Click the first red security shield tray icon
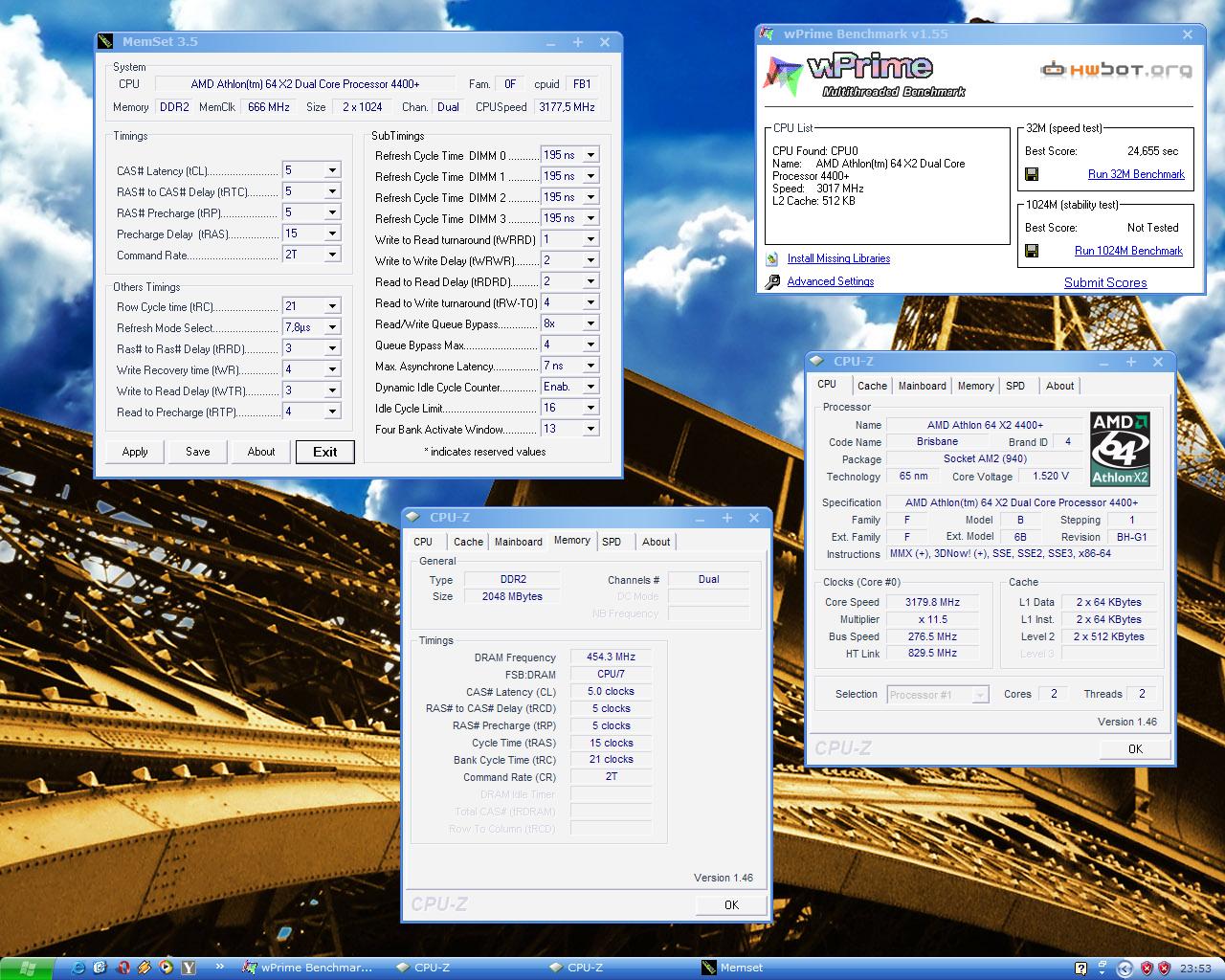The image size is (1225, 980). pos(1146,969)
